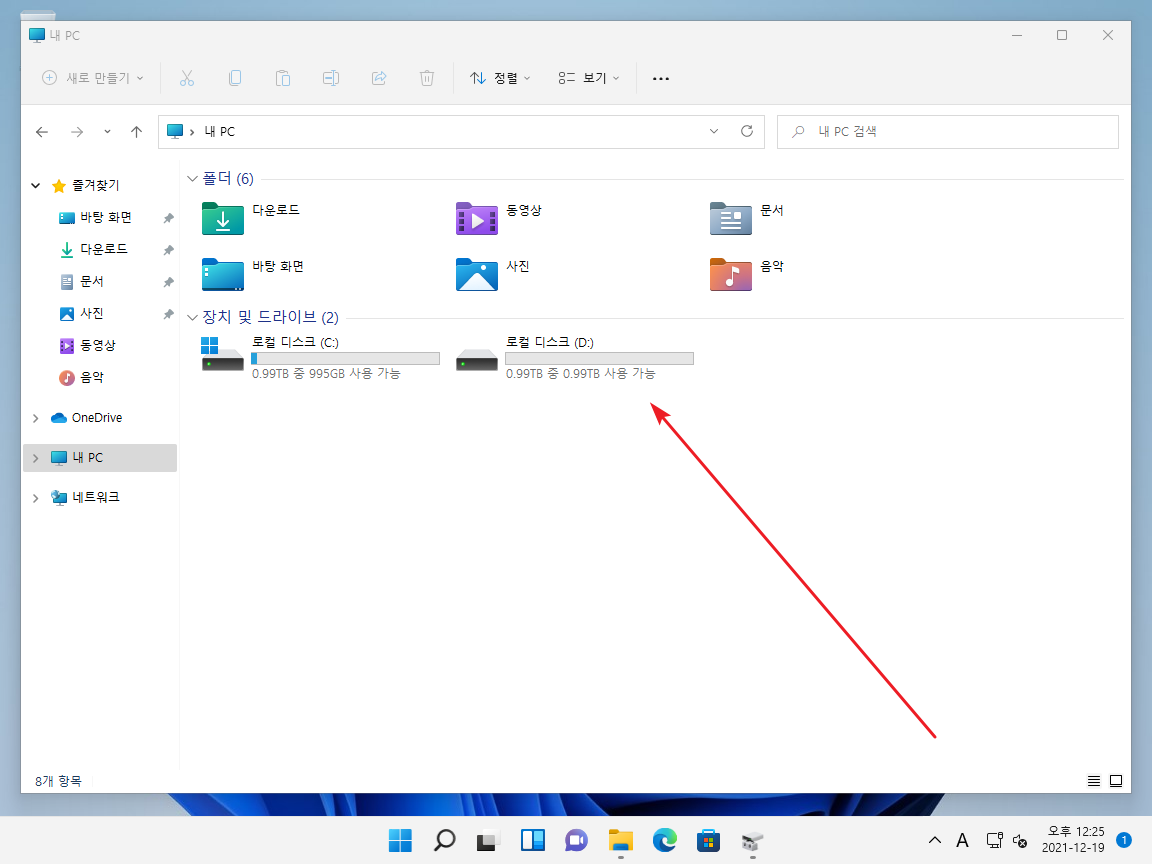Click the Paste clipboard icon
The width and height of the screenshot is (1152, 864).
pyautogui.click(x=283, y=78)
